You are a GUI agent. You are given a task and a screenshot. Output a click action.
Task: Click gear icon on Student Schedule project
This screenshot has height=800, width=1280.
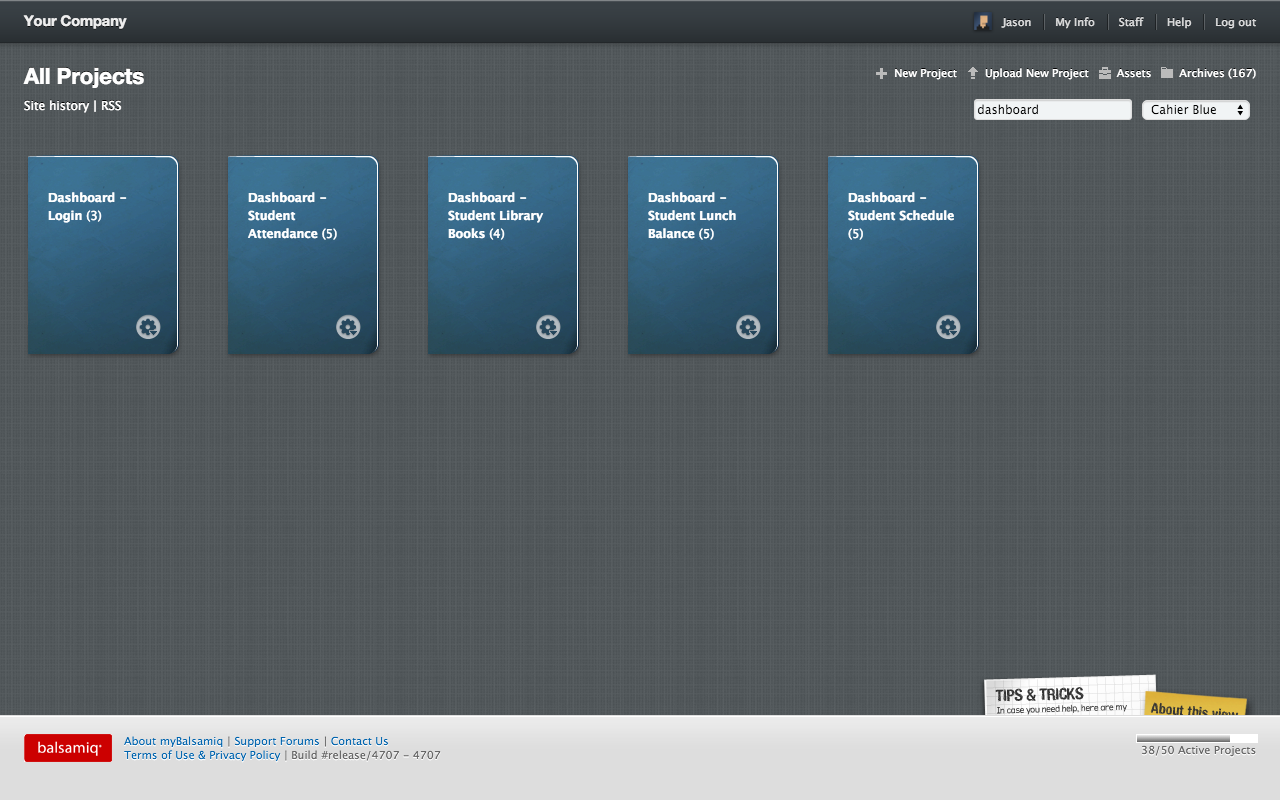click(x=948, y=326)
